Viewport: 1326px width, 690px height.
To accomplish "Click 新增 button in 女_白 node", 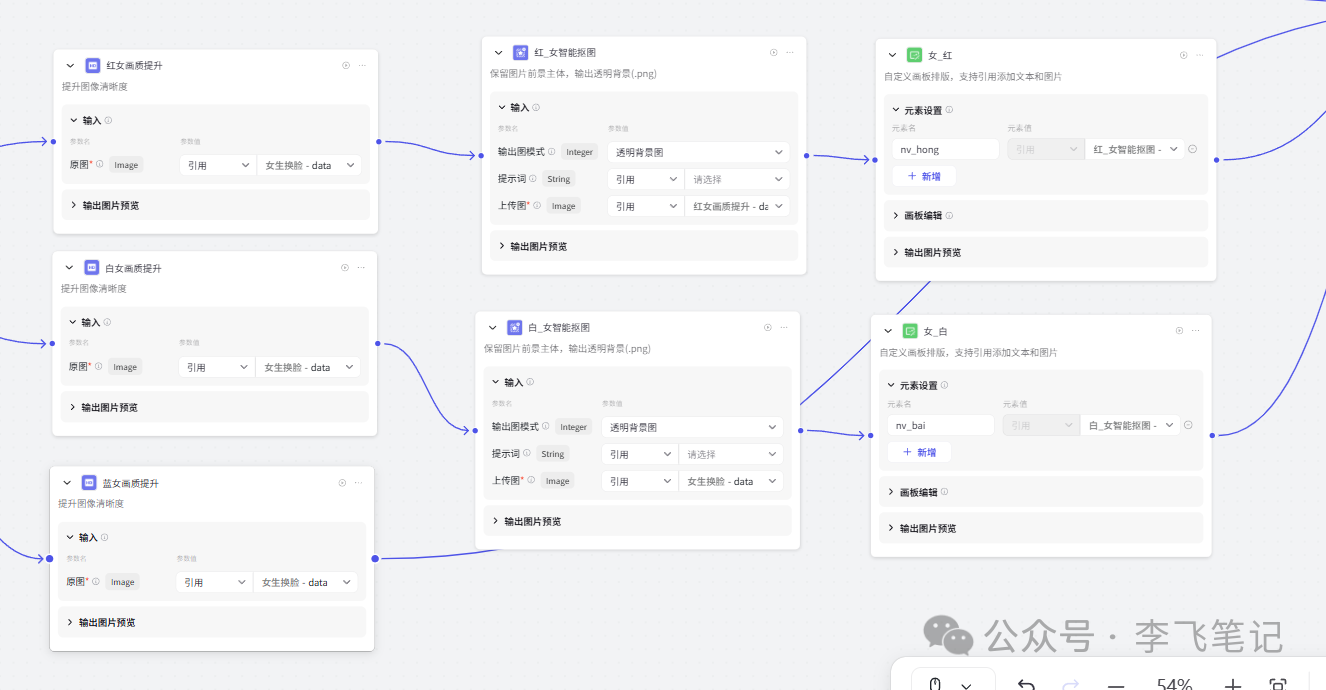I will coord(920,452).
